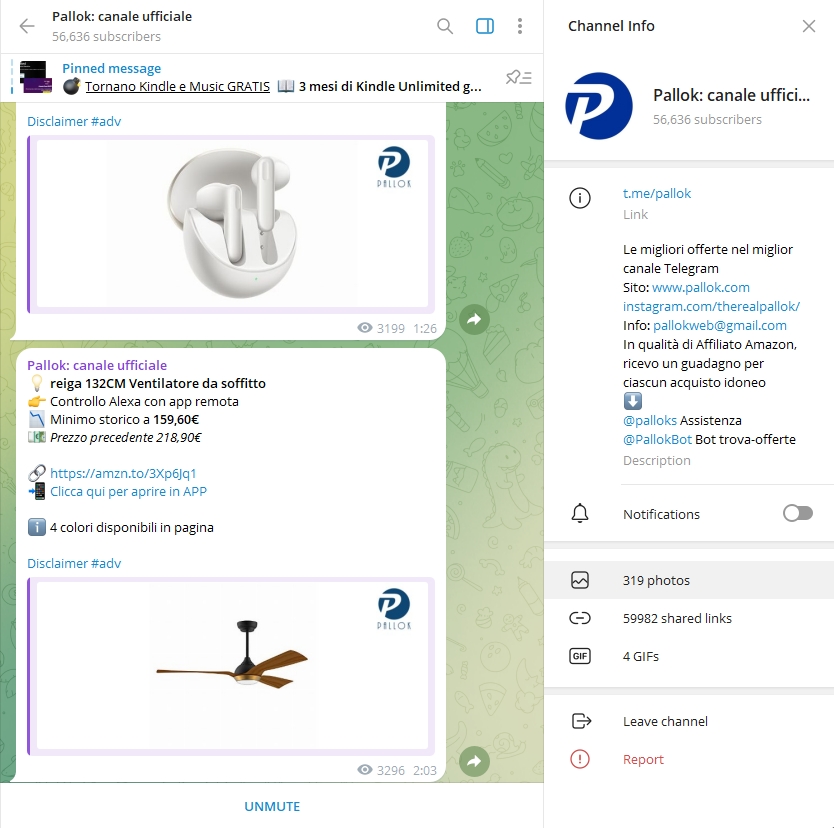Screen dimensions: 834x828
Task: Open the 4 GIFs section
Action: 689,656
